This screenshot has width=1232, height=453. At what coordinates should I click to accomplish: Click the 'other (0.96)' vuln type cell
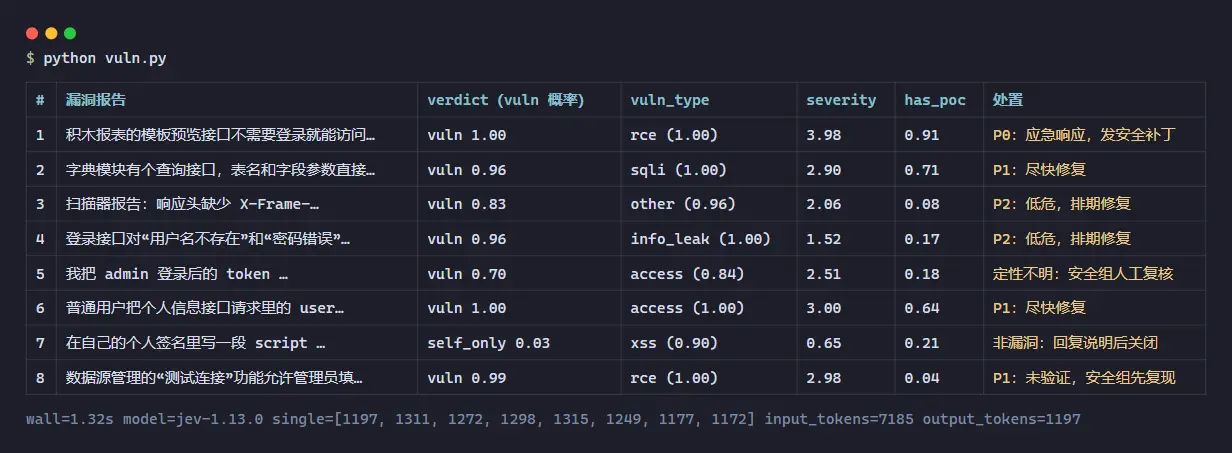pos(683,204)
